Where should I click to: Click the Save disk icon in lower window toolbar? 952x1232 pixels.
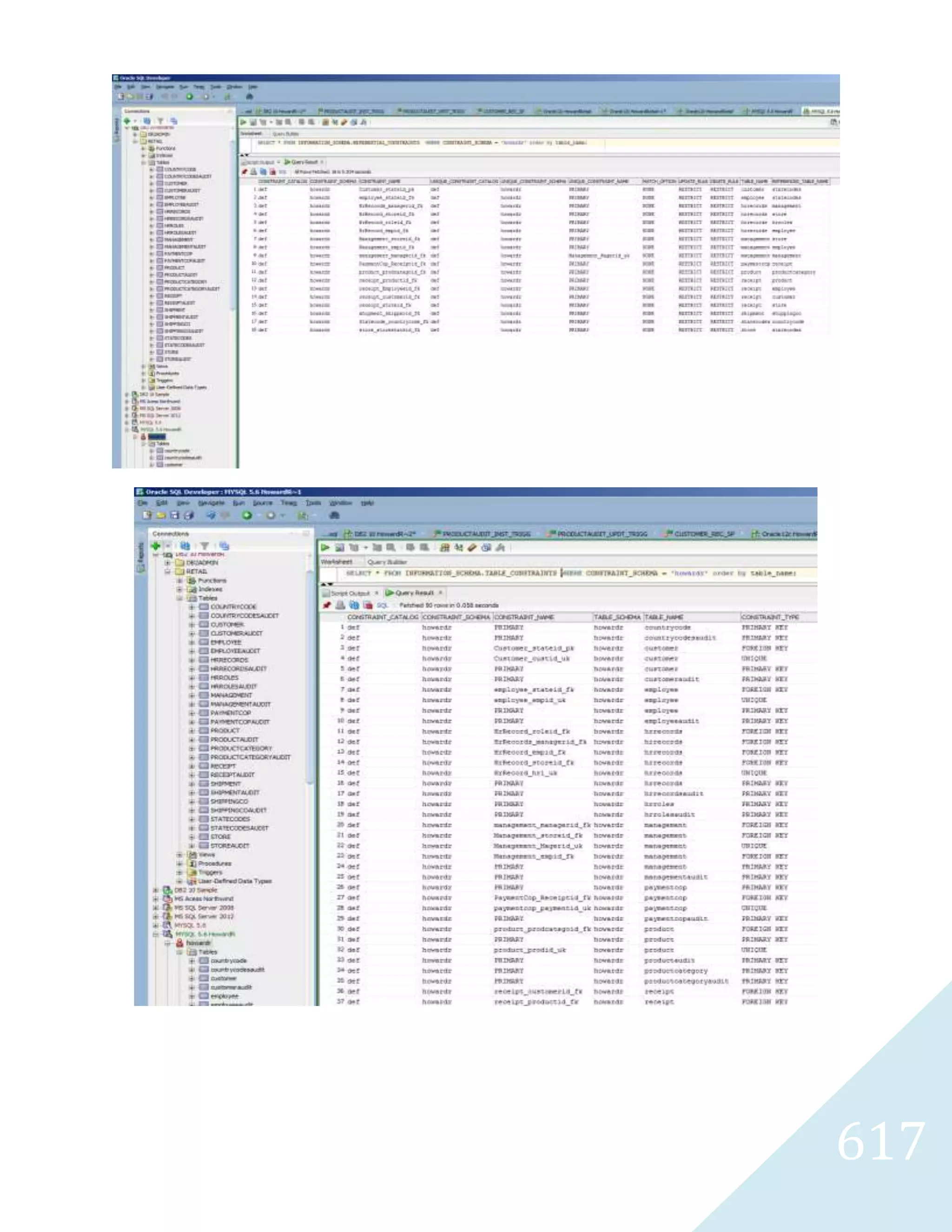[x=175, y=515]
